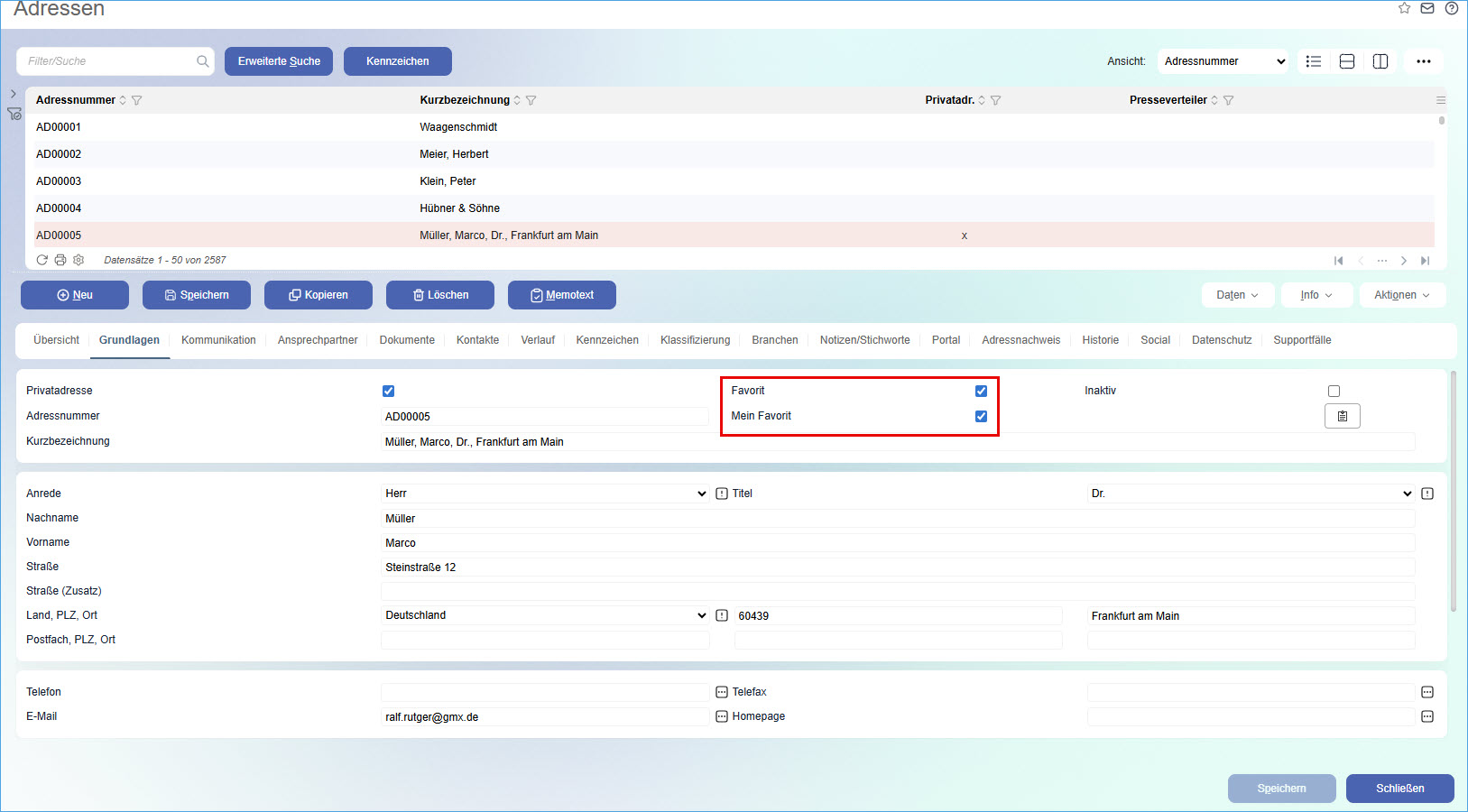
Task: Open clipboard icon button below Inaktiv
Action: click(x=1343, y=416)
